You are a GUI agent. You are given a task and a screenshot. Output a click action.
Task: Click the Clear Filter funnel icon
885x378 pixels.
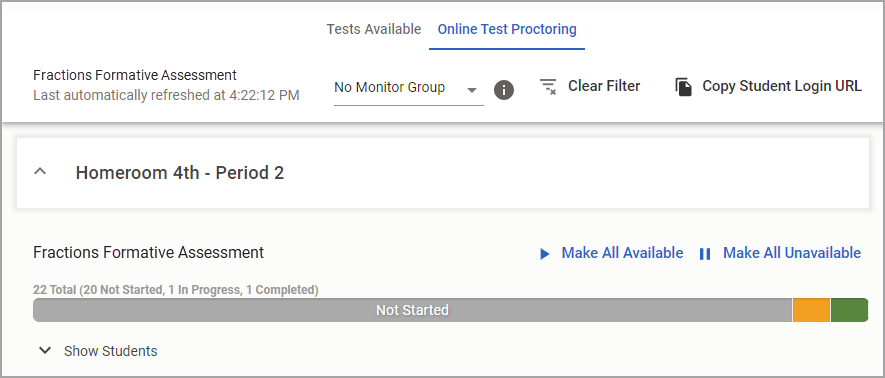(x=547, y=86)
